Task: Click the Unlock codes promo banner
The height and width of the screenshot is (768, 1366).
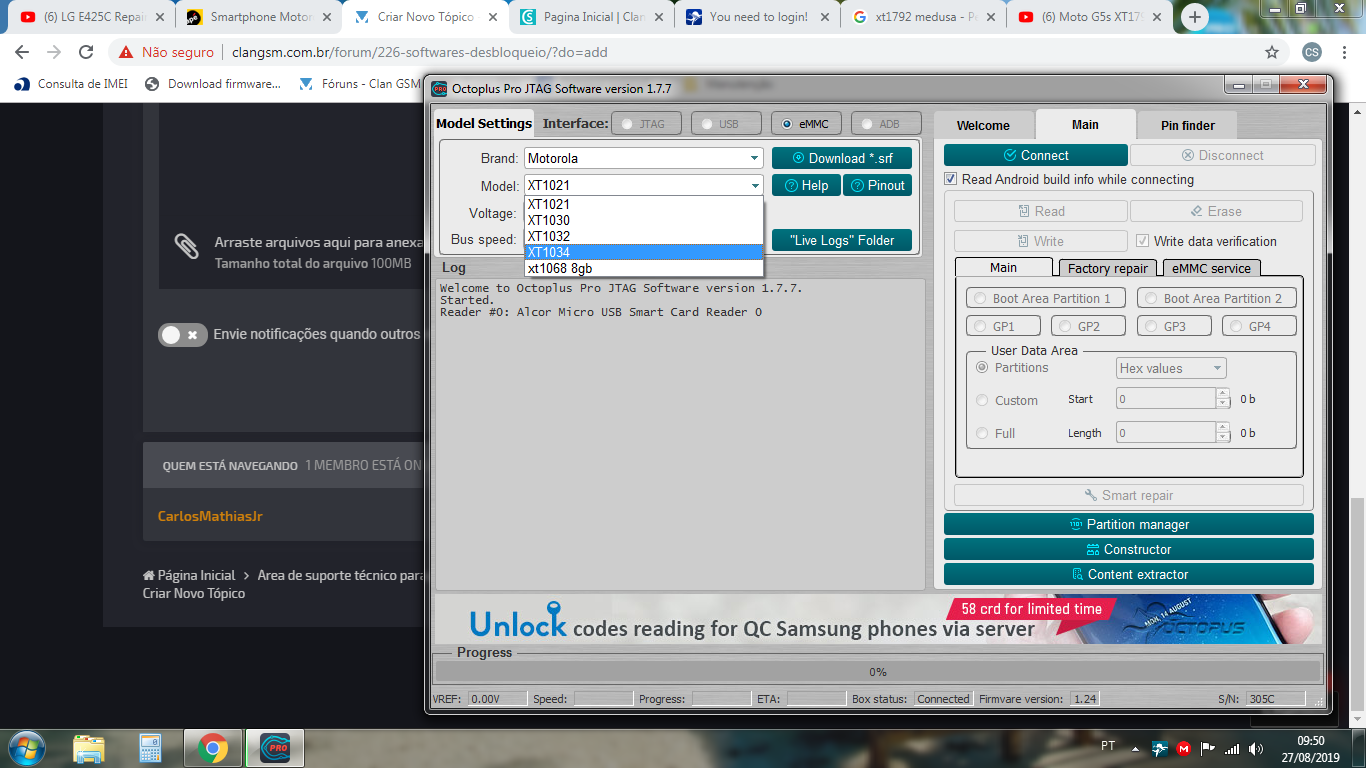Action: [x=878, y=618]
